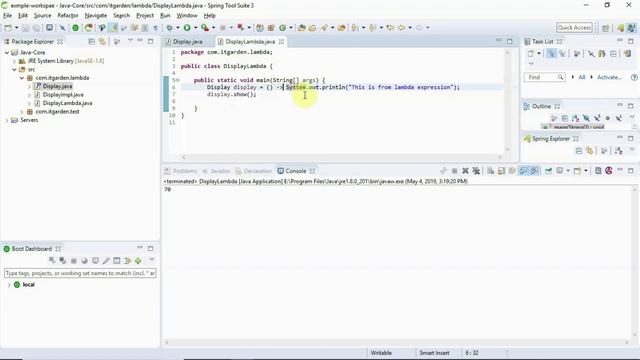Screen dimensions: 640x360
Task: Collapse All in Package Explorer
Action: [91, 42]
